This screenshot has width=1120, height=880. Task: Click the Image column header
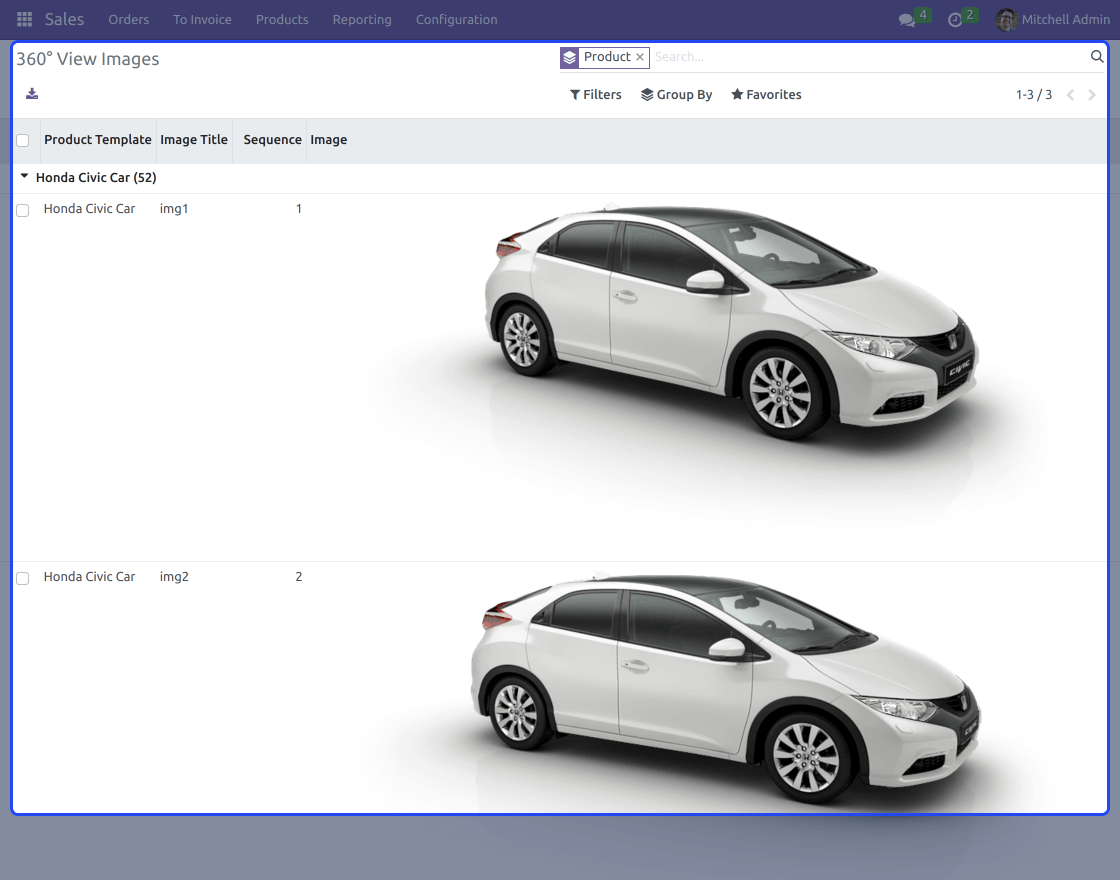(329, 140)
